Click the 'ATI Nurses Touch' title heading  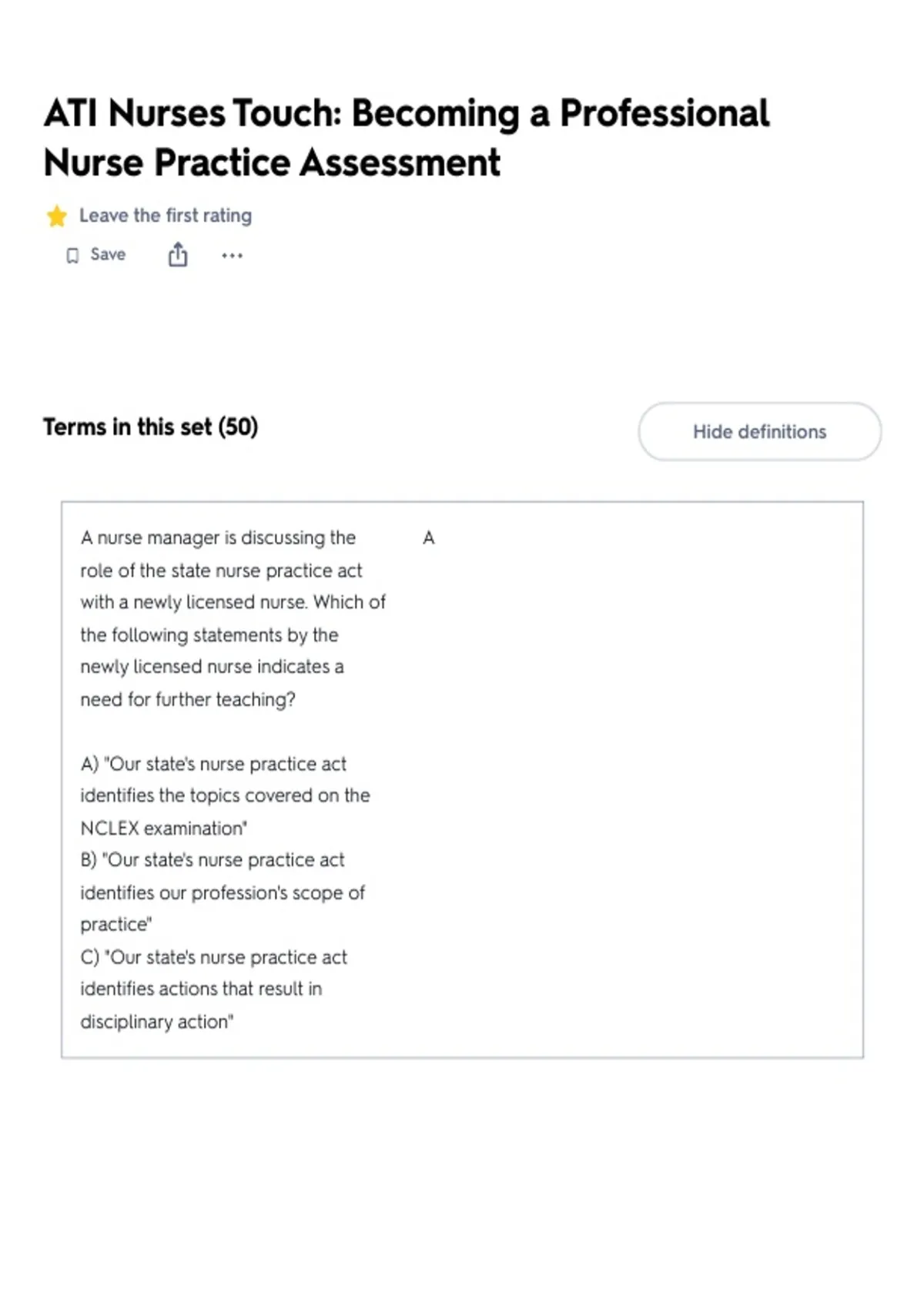point(406,137)
